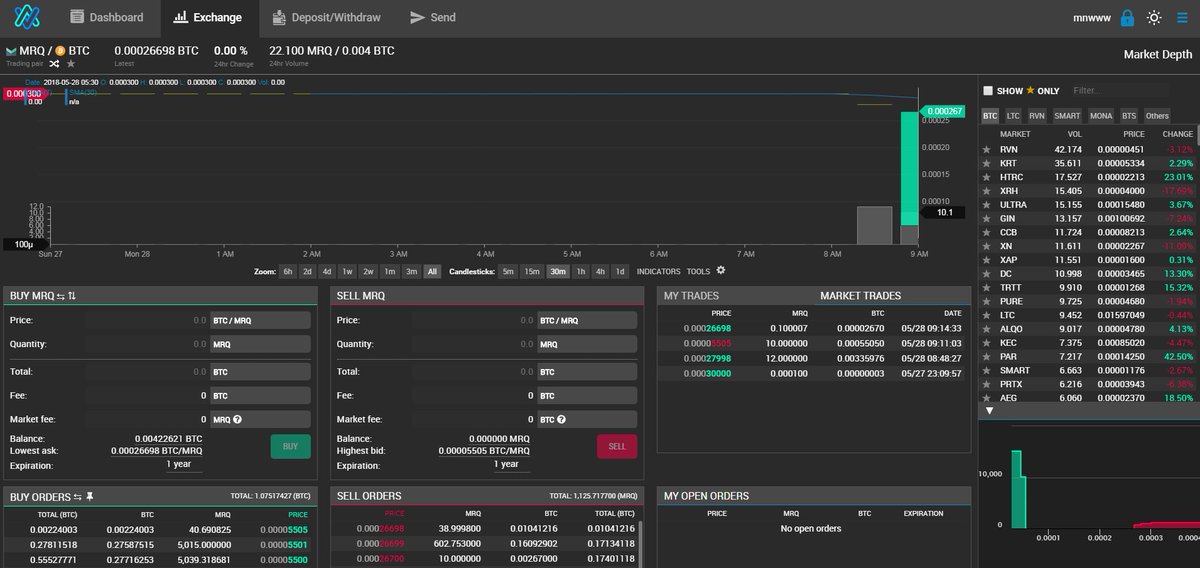
Task: Set chart zoom to 6h
Action: (288, 271)
